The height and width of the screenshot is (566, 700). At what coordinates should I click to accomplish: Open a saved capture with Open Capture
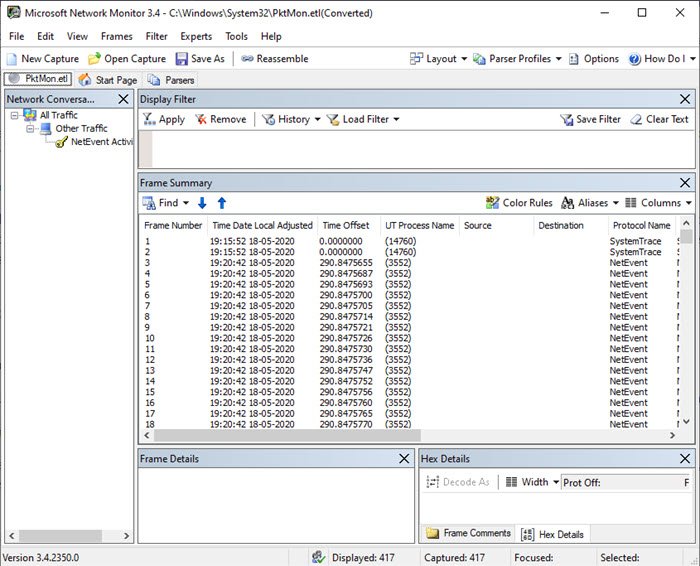point(95,59)
